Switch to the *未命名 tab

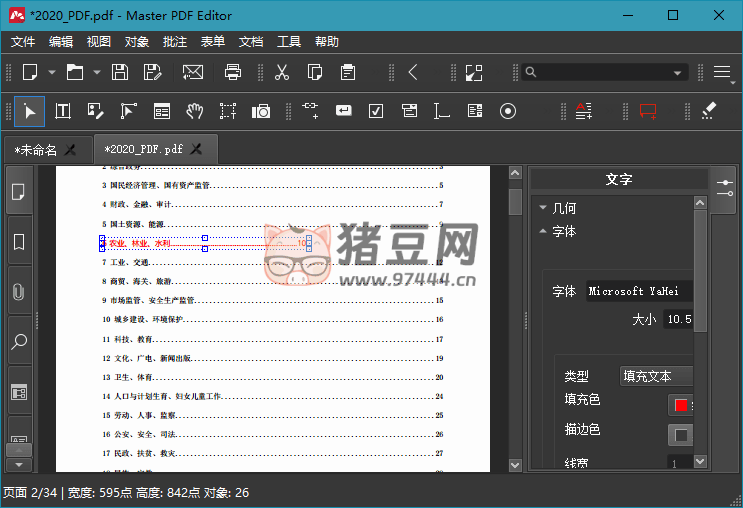[36, 149]
